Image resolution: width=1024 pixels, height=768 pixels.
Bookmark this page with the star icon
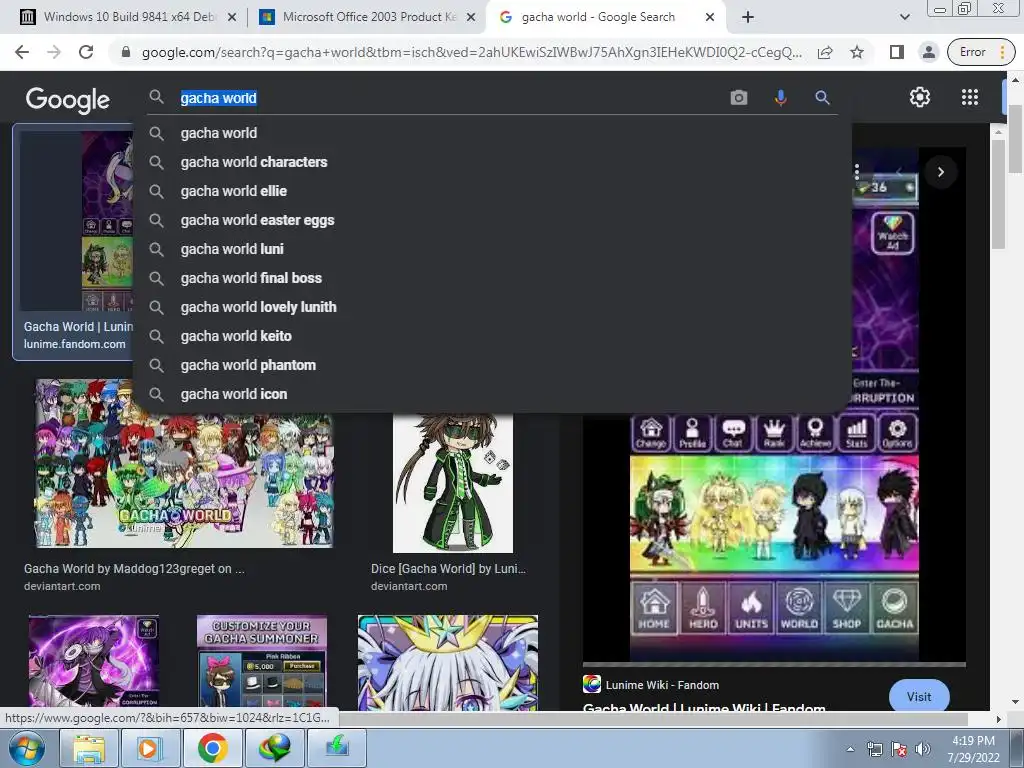coord(857,52)
